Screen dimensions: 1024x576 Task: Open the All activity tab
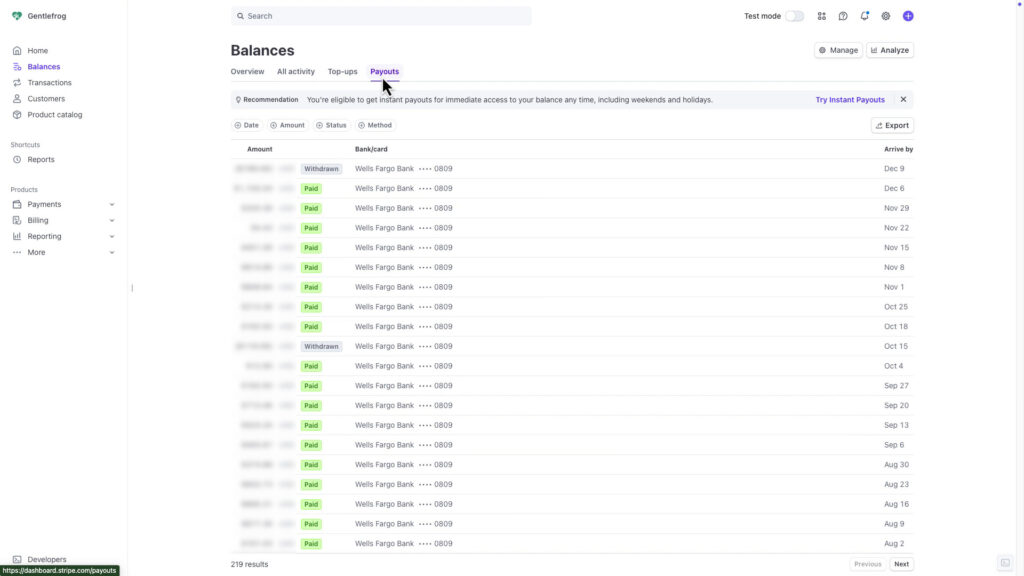(295, 71)
